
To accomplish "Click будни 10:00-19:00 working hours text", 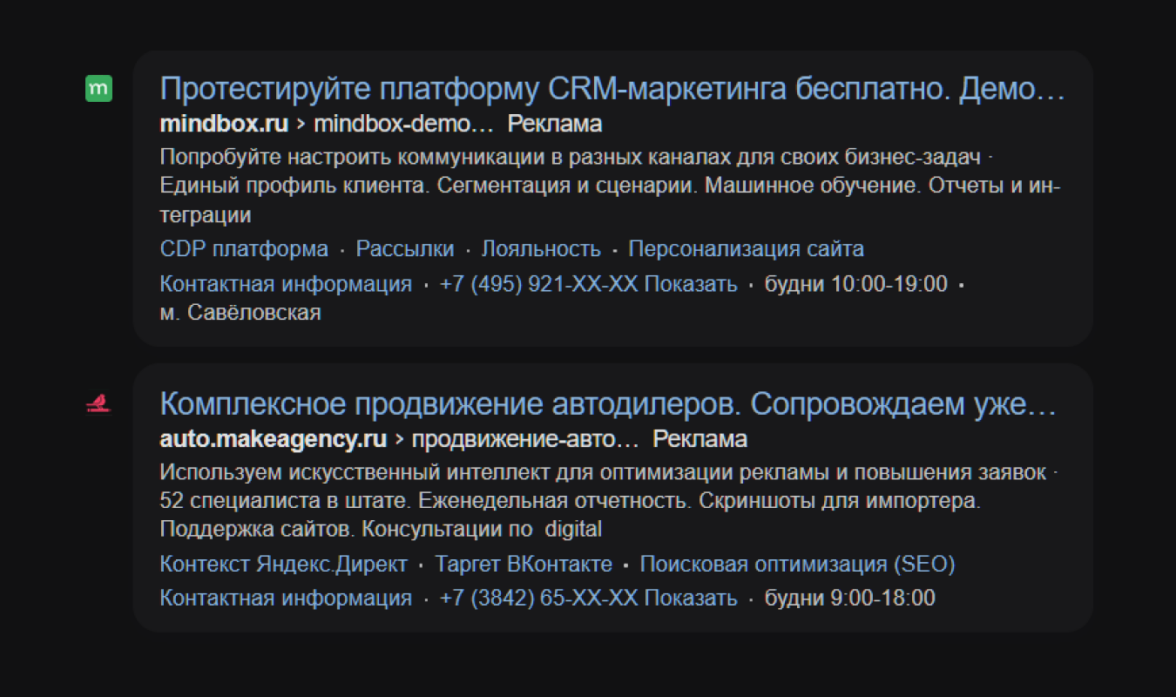I will pyautogui.click(x=856, y=284).
